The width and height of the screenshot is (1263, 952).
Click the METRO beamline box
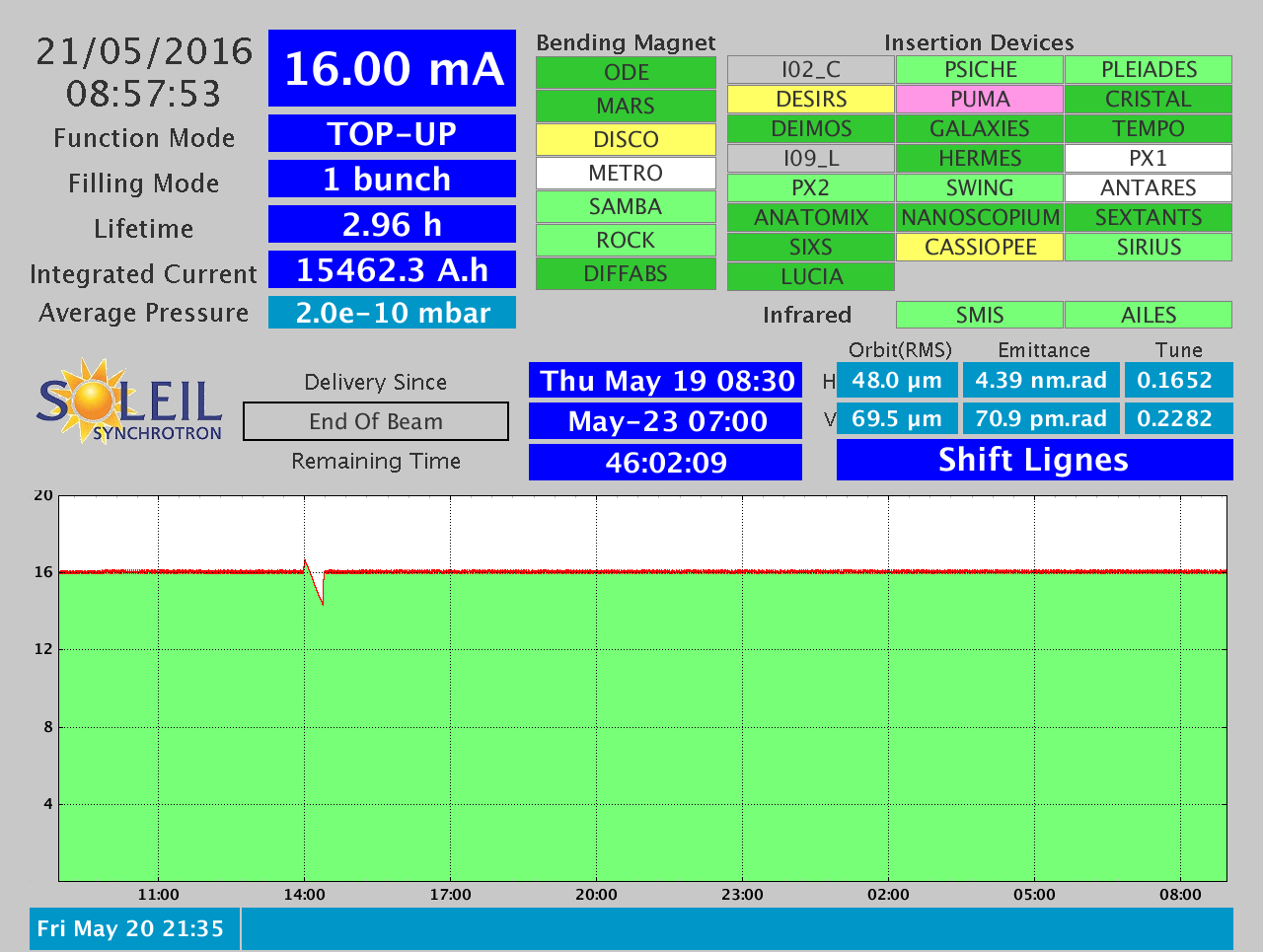pyautogui.click(x=626, y=174)
